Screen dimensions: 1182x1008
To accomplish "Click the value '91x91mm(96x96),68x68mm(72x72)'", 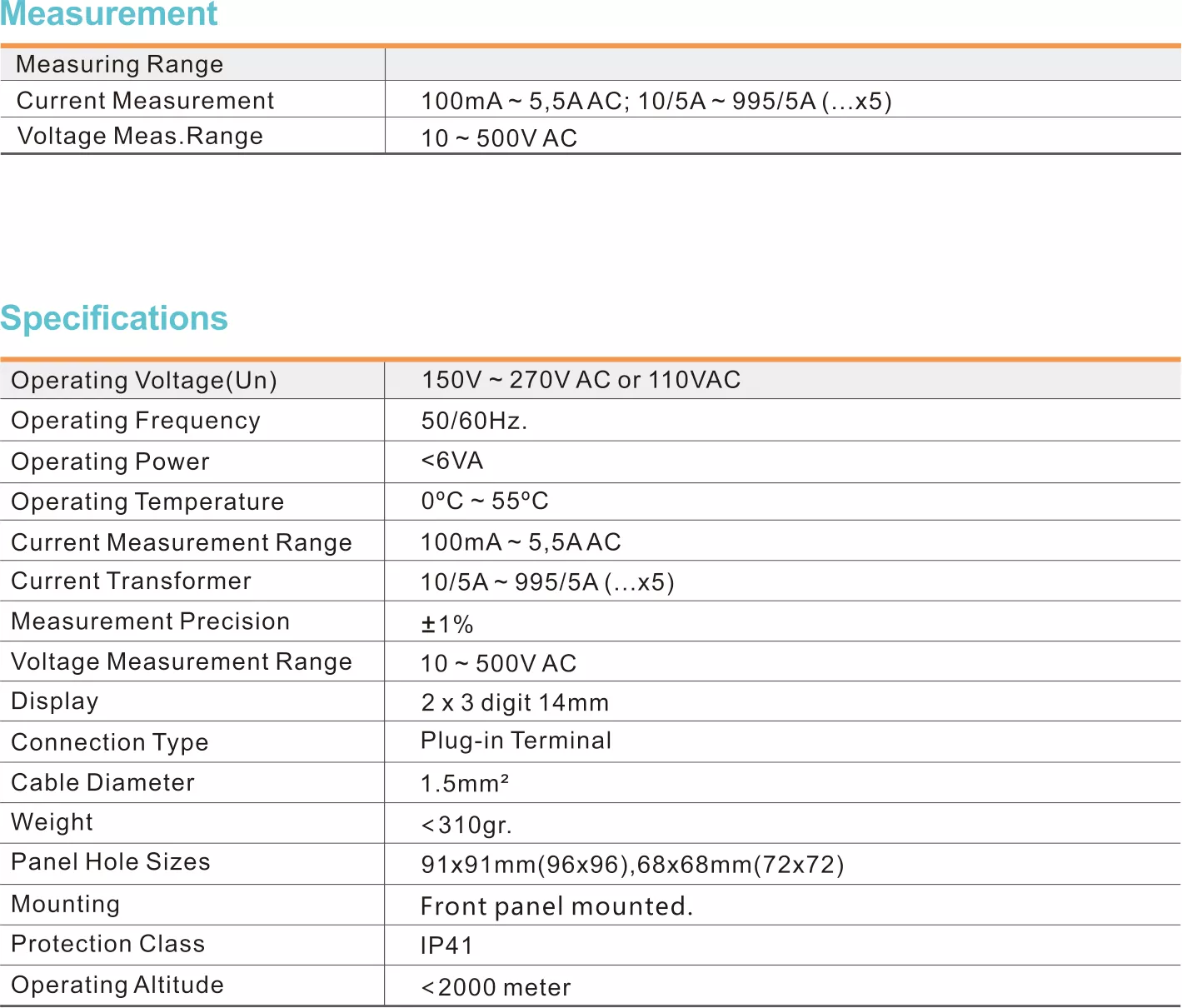I will coord(633,865).
